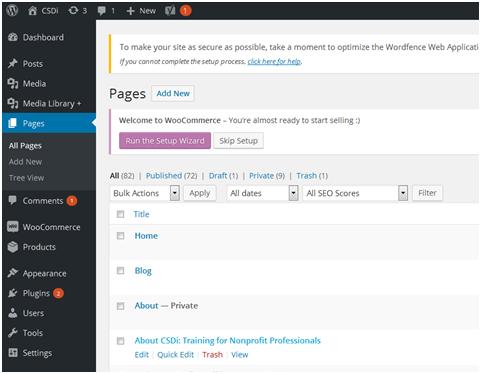481x374 pixels.
Task: Click the Plugins plug icon
Action: 13,293
